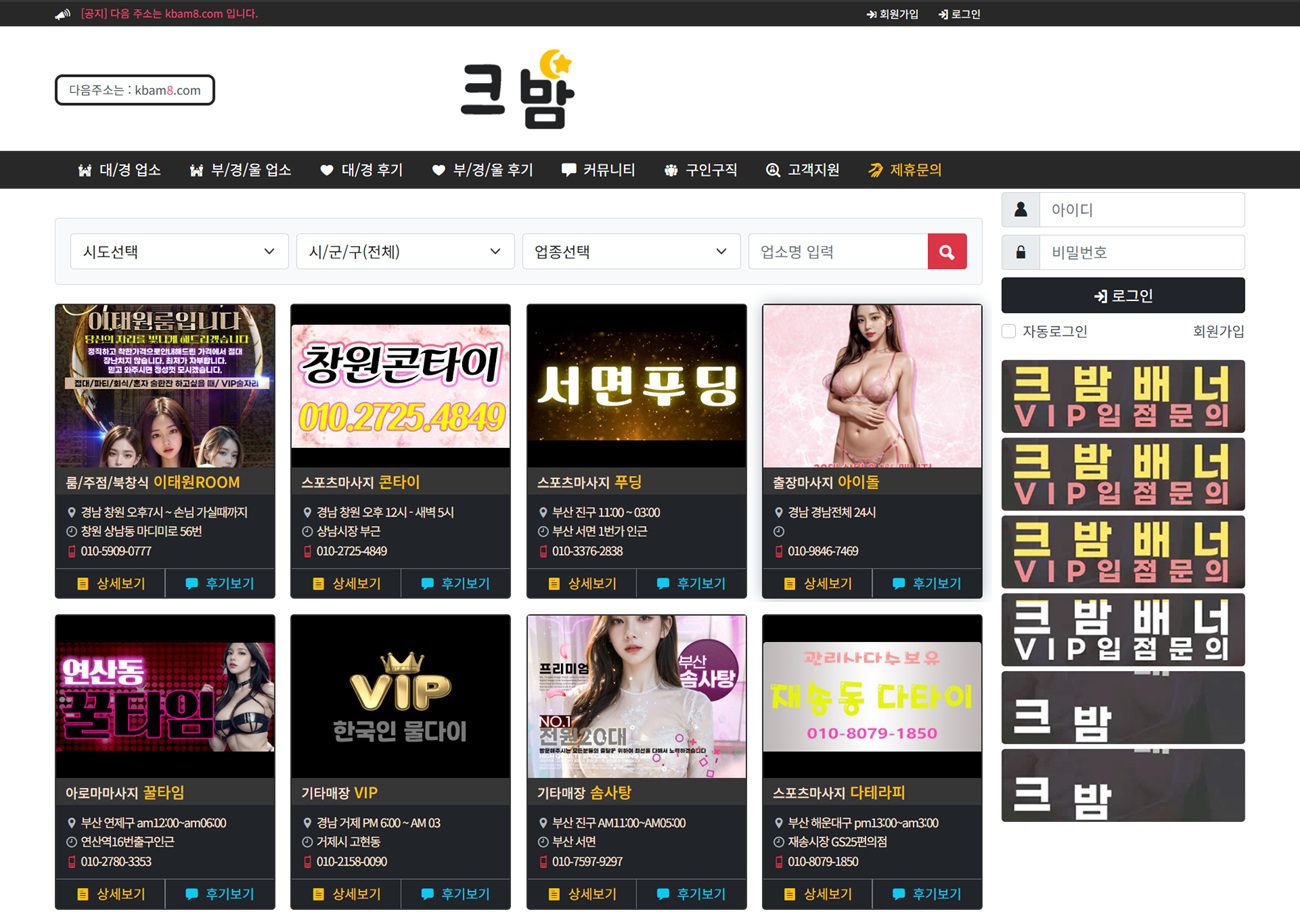Click the megaphone icon in the notice bar
The height and width of the screenshot is (912, 1300).
pyautogui.click(x=62, y=14)
